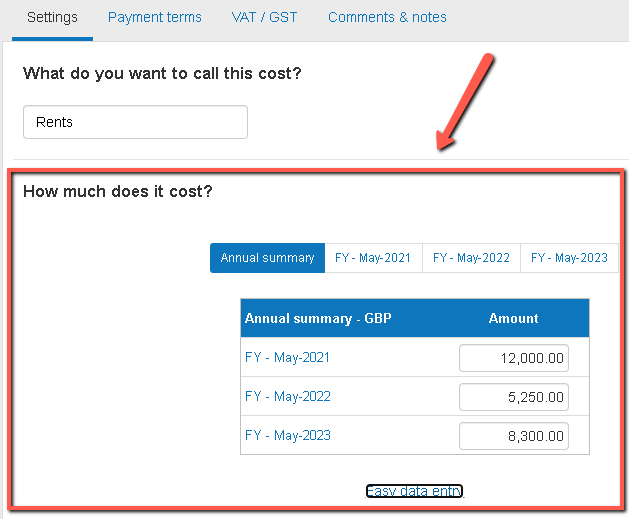Open FY - May-2021 link in summary table
Image resolution: width=629 pixels, height=519 pixels.
point(287,357)
